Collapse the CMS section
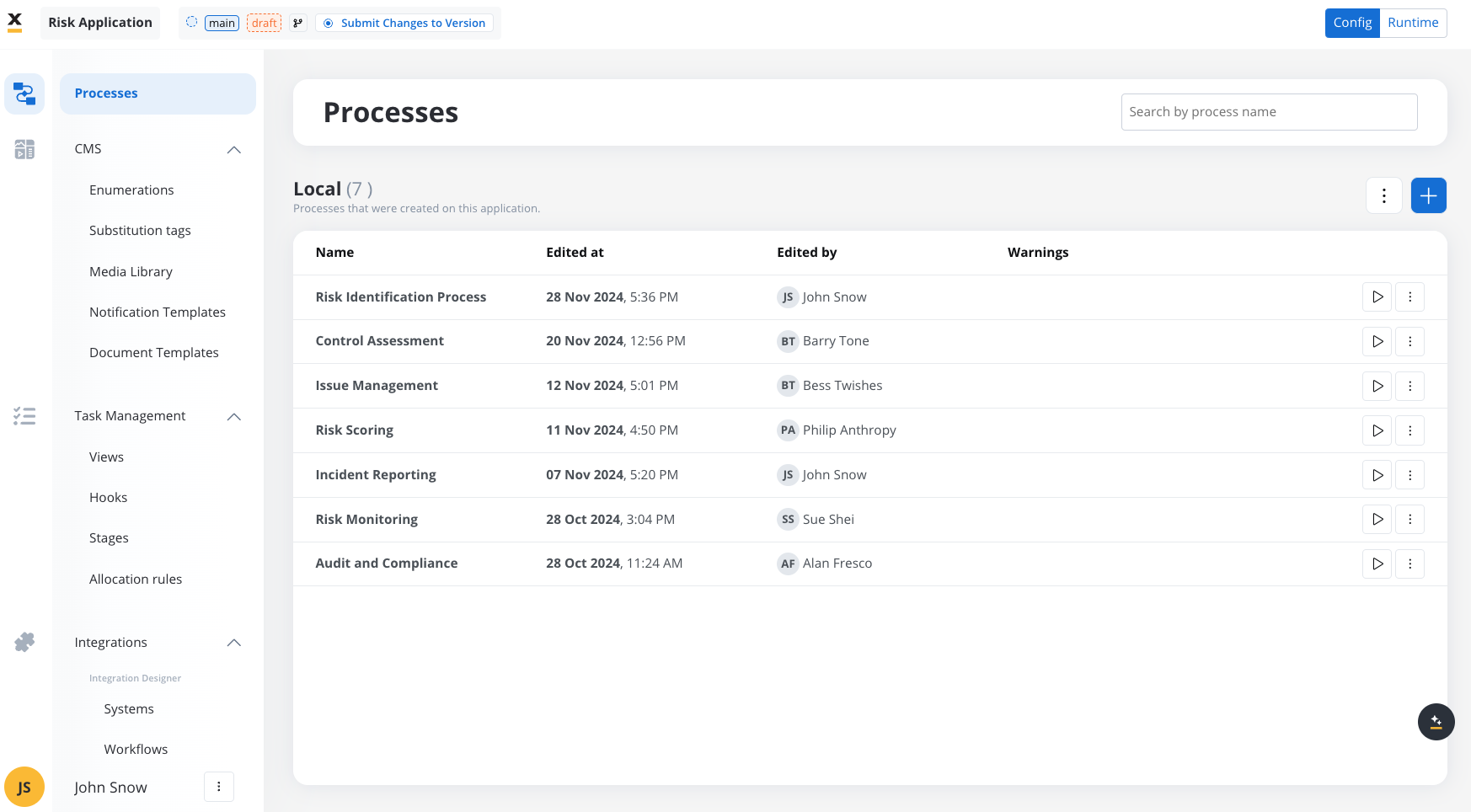 (x=234, y=150)
